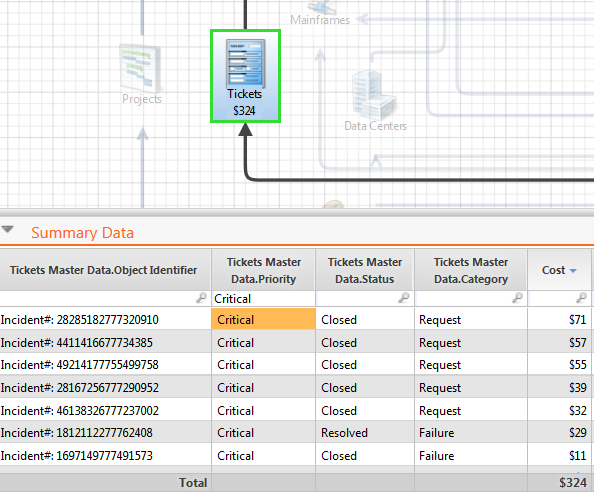Collapse the Summary Data panel triangle
The height and width of the screenshot is (492, 594).
coord(7,229)
